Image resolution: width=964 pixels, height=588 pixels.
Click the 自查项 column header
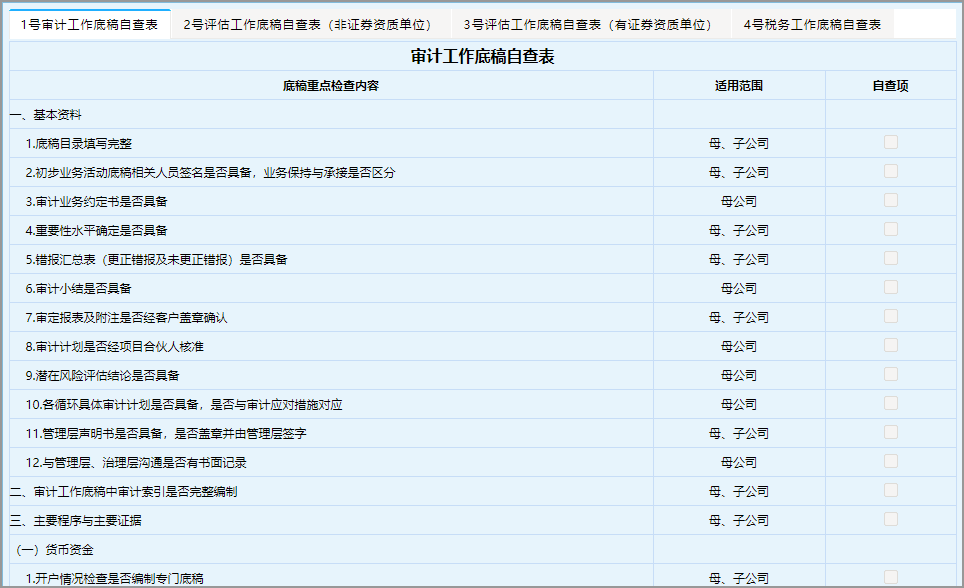click(890, 86)
